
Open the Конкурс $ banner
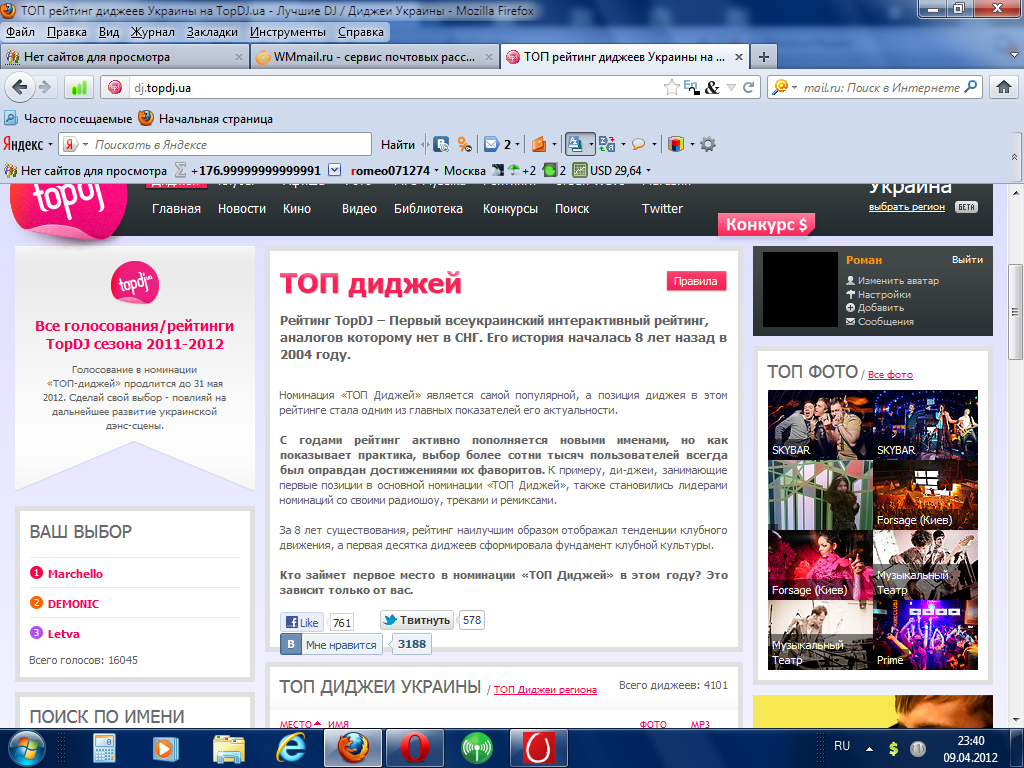766,225
